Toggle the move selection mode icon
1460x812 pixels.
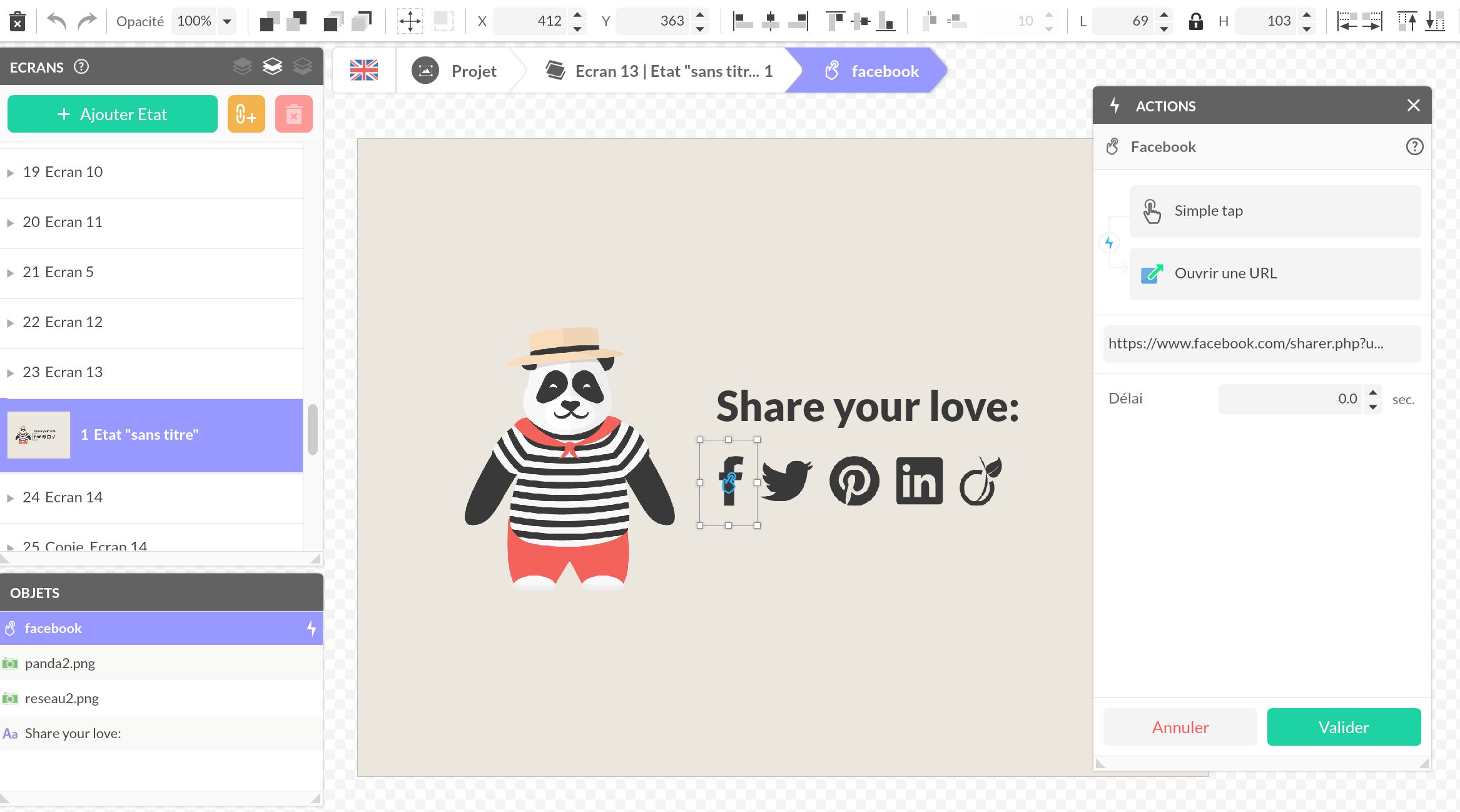pos(410,22)
